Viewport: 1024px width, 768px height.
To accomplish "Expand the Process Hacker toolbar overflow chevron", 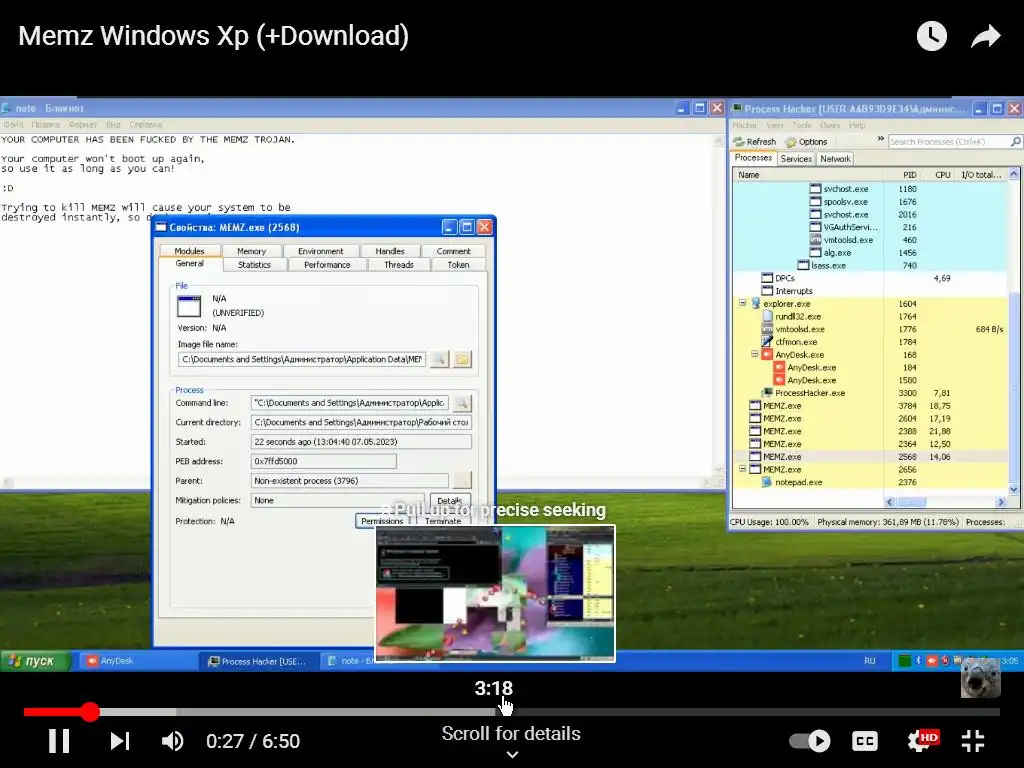I will [x=880, y=138].
